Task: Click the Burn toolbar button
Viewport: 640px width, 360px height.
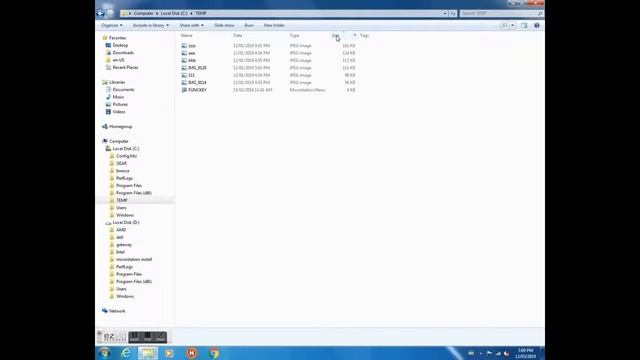Action: click(x=249, y=25)
